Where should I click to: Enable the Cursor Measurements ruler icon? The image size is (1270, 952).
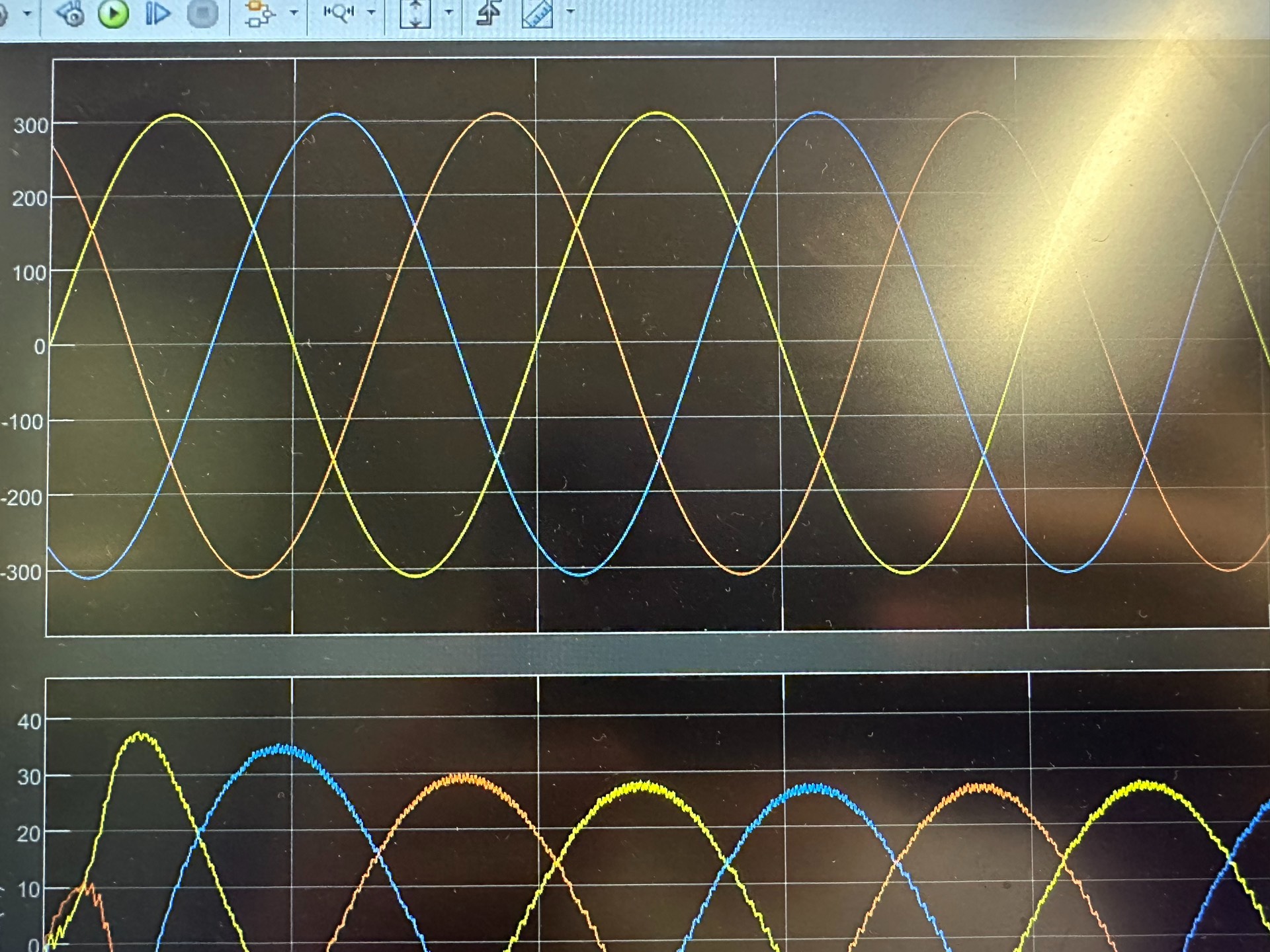[536, 13]
